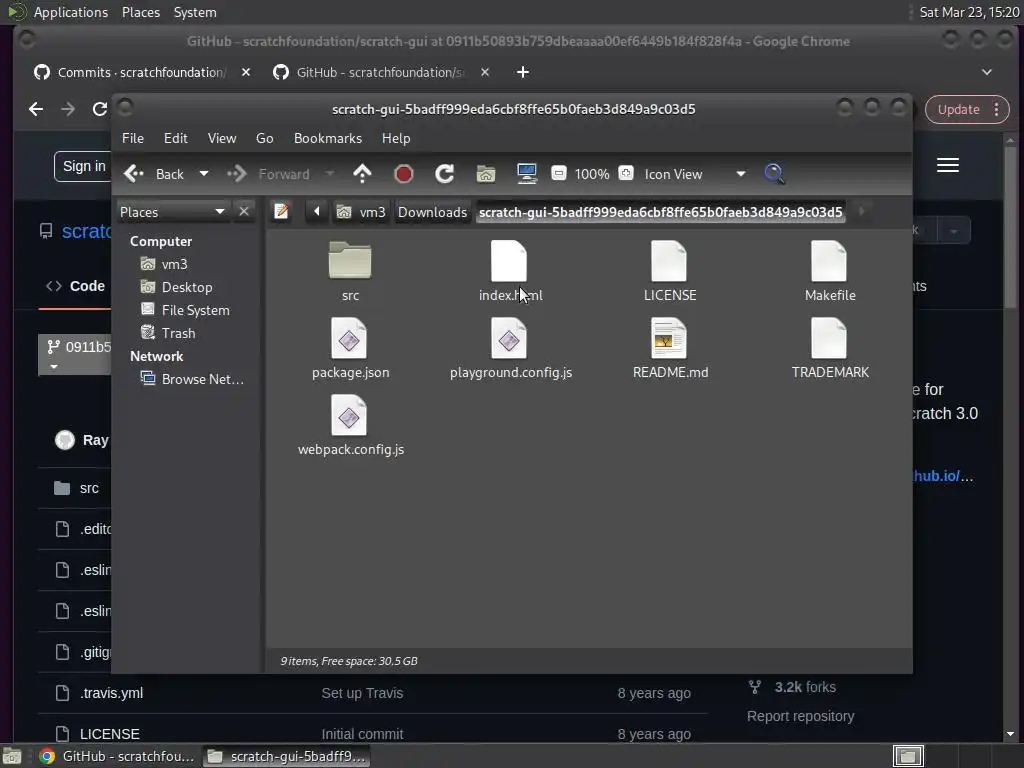Zoom in with the plus icon
Image resolution: width=1024 pixels, height=768 pixels.
click(x=626, y=173)
